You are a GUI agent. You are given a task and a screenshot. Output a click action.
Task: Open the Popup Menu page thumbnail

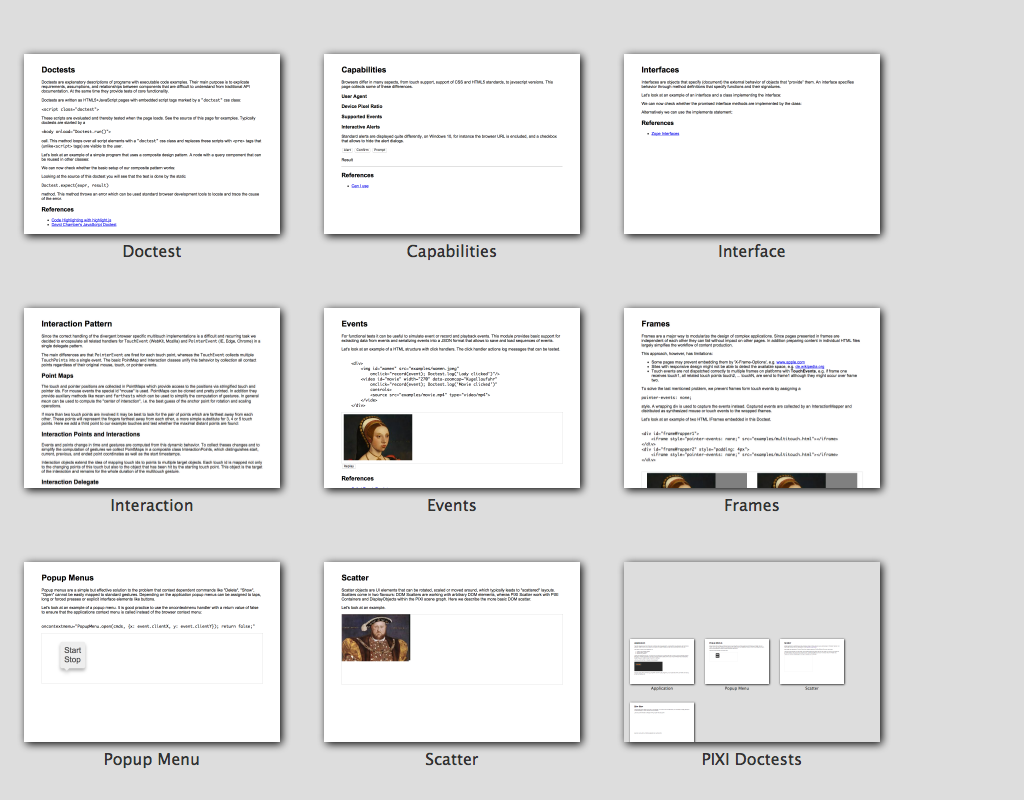152,652
